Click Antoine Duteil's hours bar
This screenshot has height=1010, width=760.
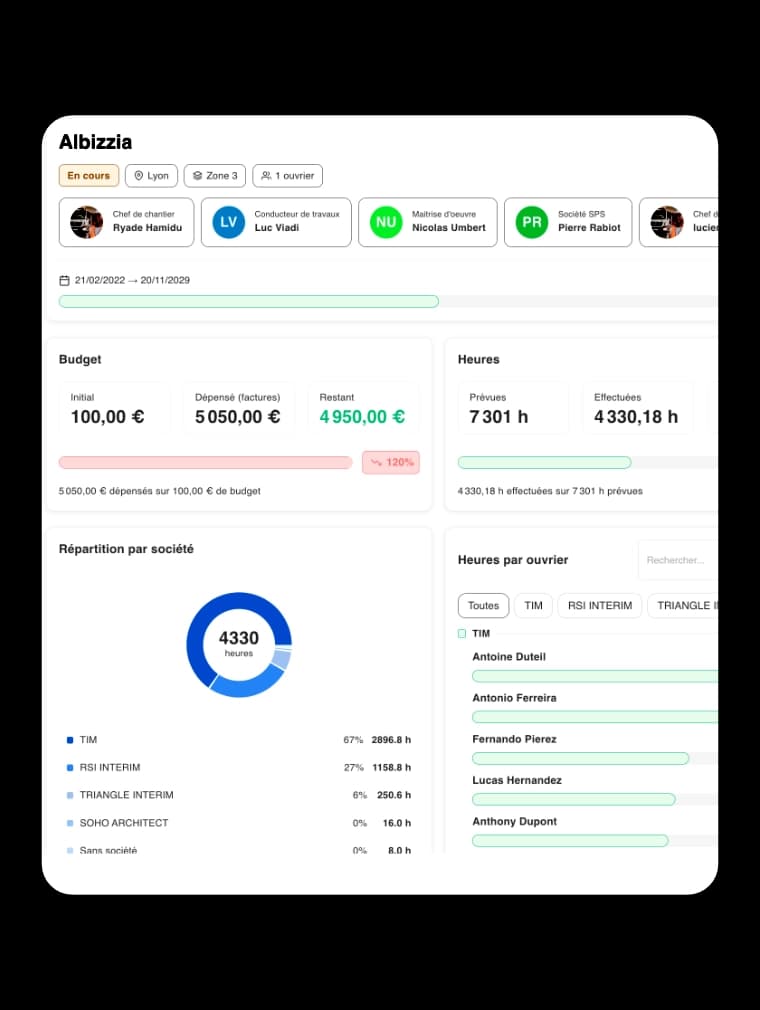coord(594,676)
